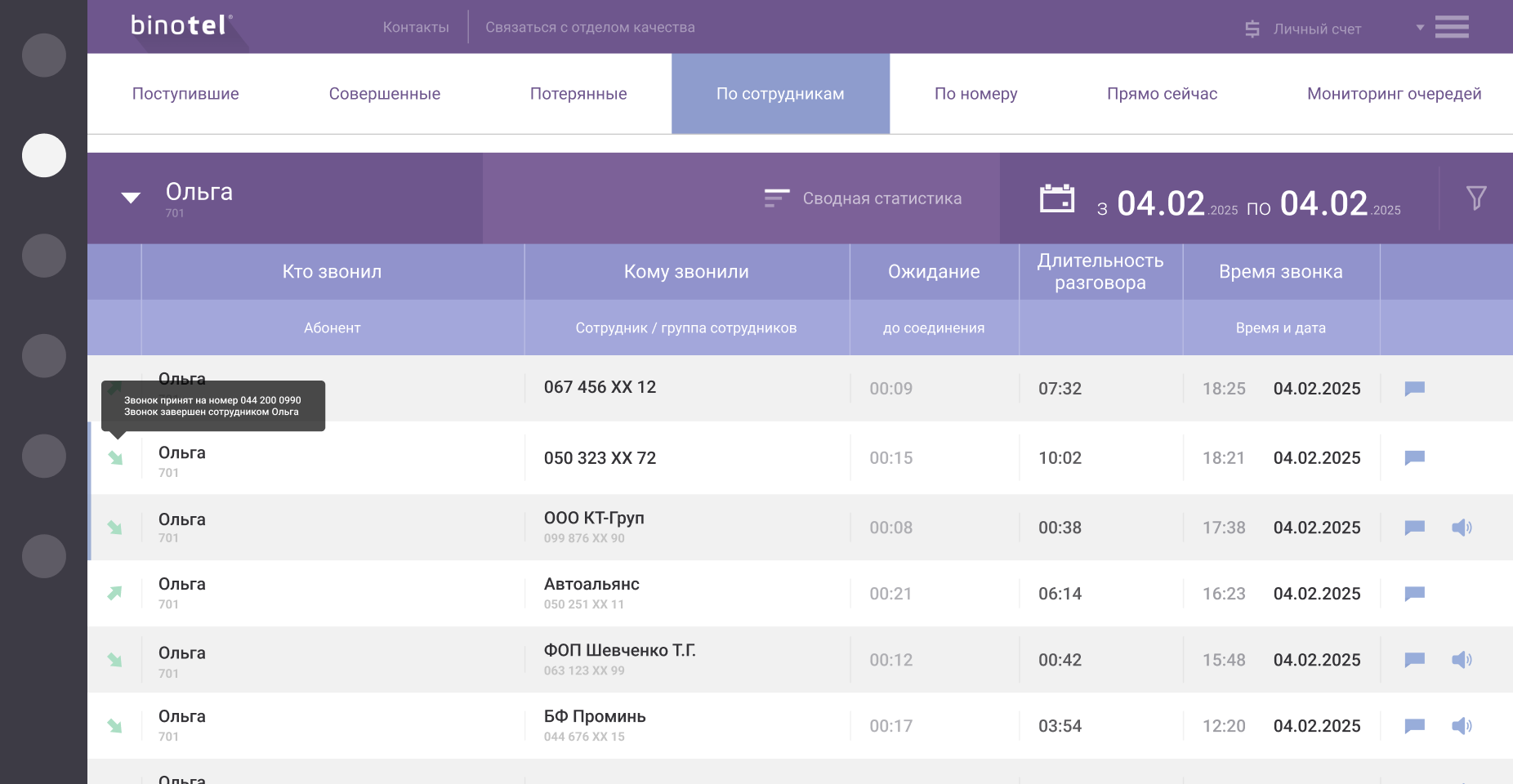Click phone number 067 456 XX 12

(x=600, y=387)
